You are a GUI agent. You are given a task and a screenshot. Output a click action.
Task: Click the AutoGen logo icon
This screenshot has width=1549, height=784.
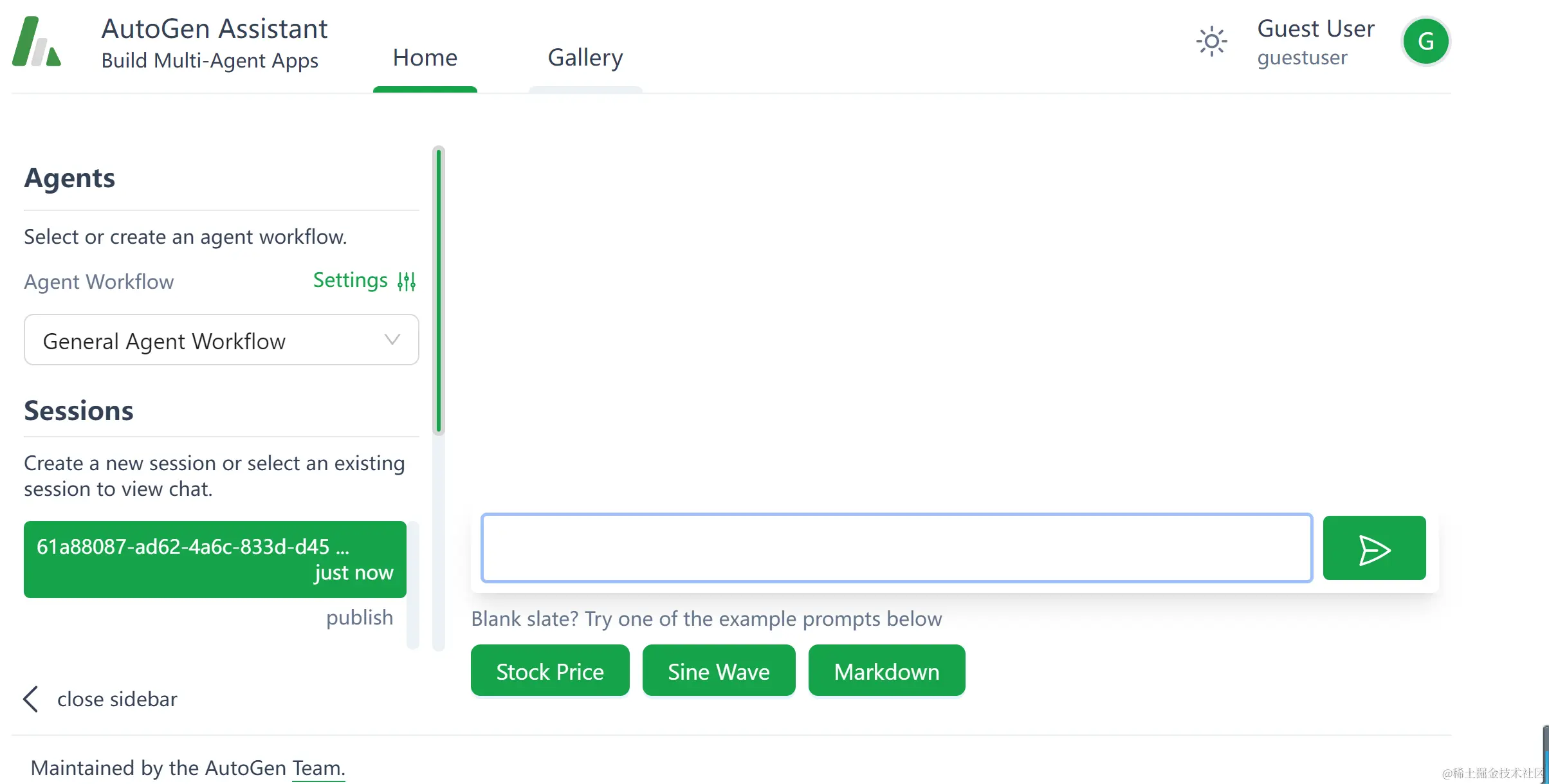[37, 42]
